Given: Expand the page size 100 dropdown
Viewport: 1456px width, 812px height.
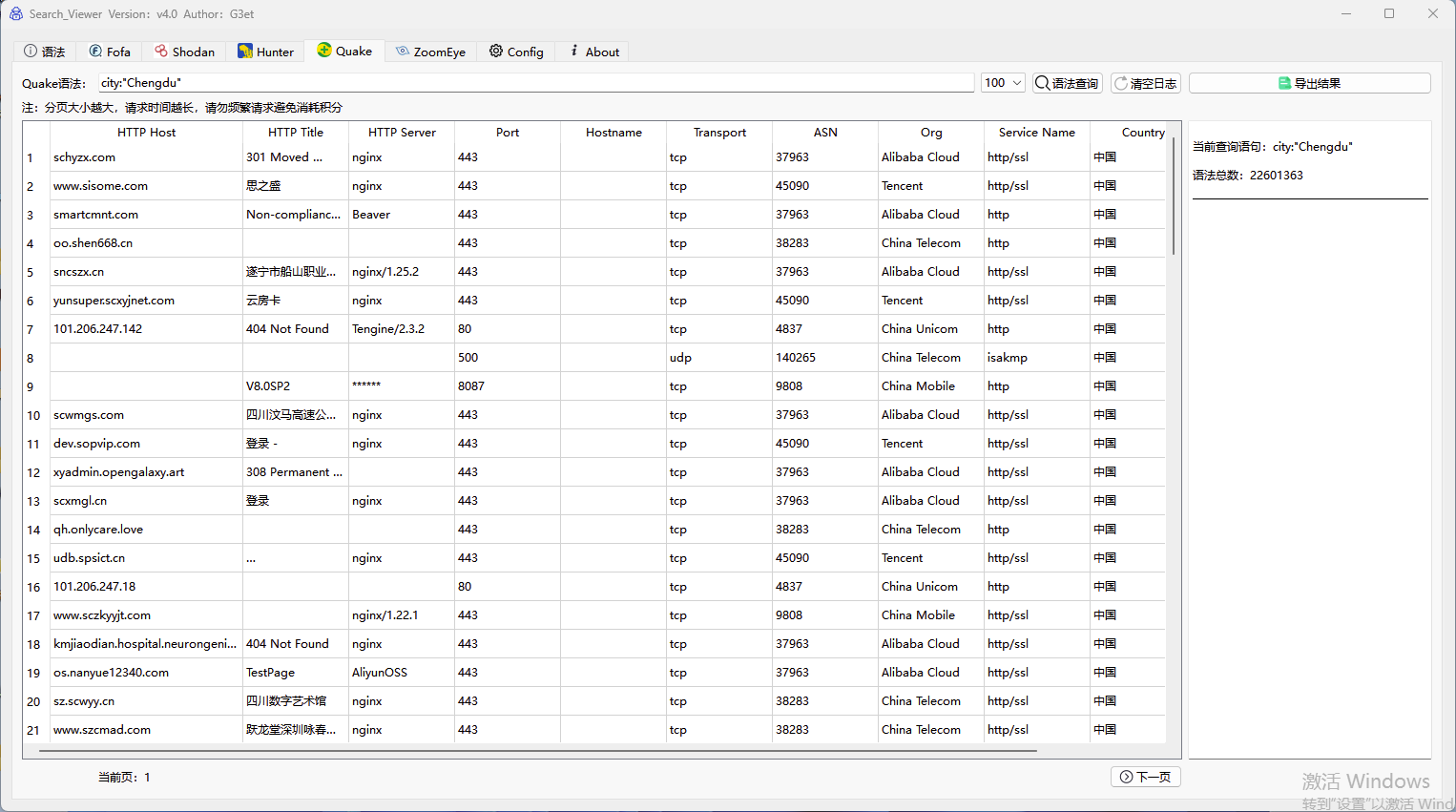Looking at the screenshot, I should click(1003, 83).
